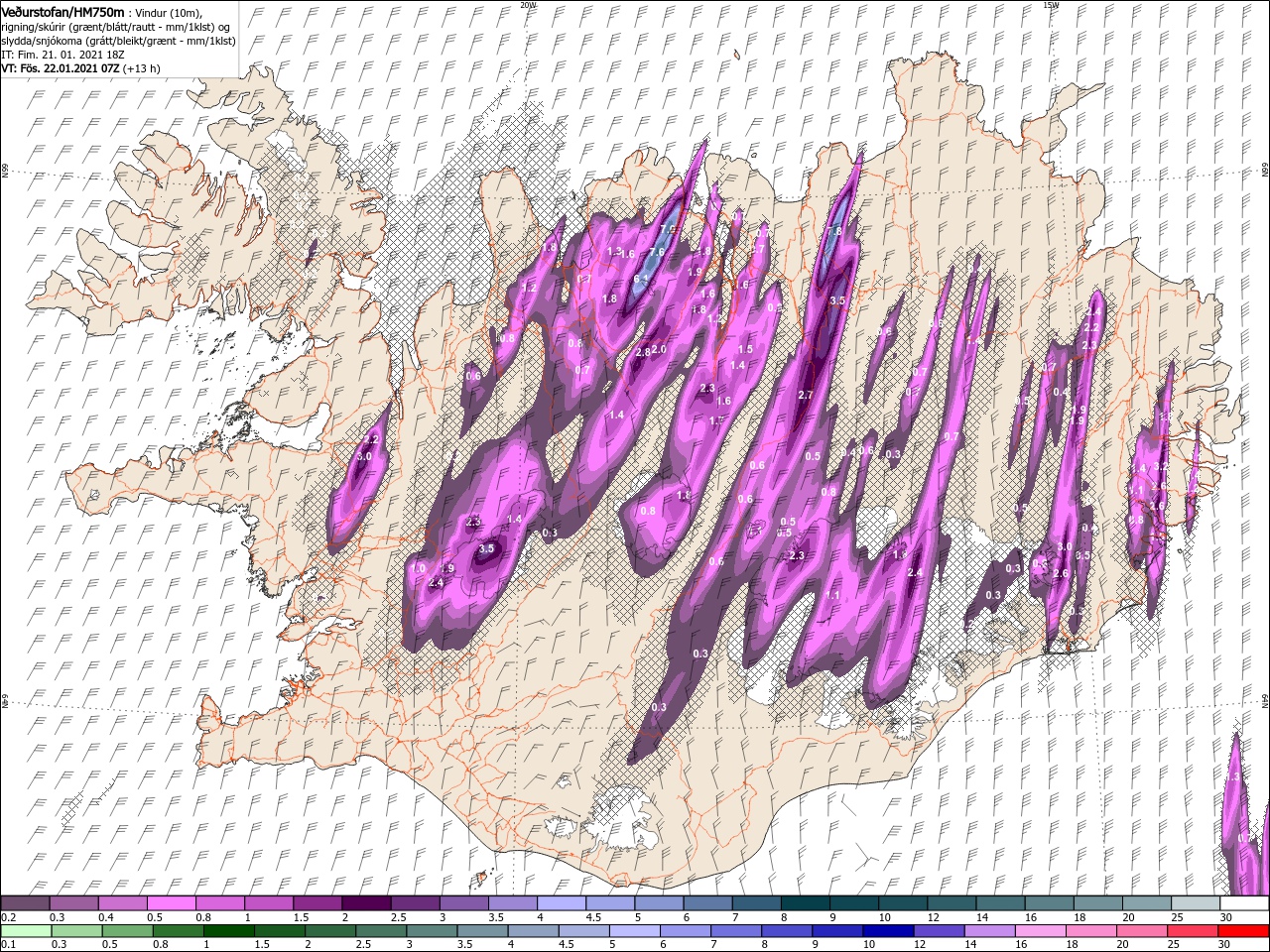1270x952 pixels.
Task: Click the '0.1' label on rain scale
Action: [9, 945]
